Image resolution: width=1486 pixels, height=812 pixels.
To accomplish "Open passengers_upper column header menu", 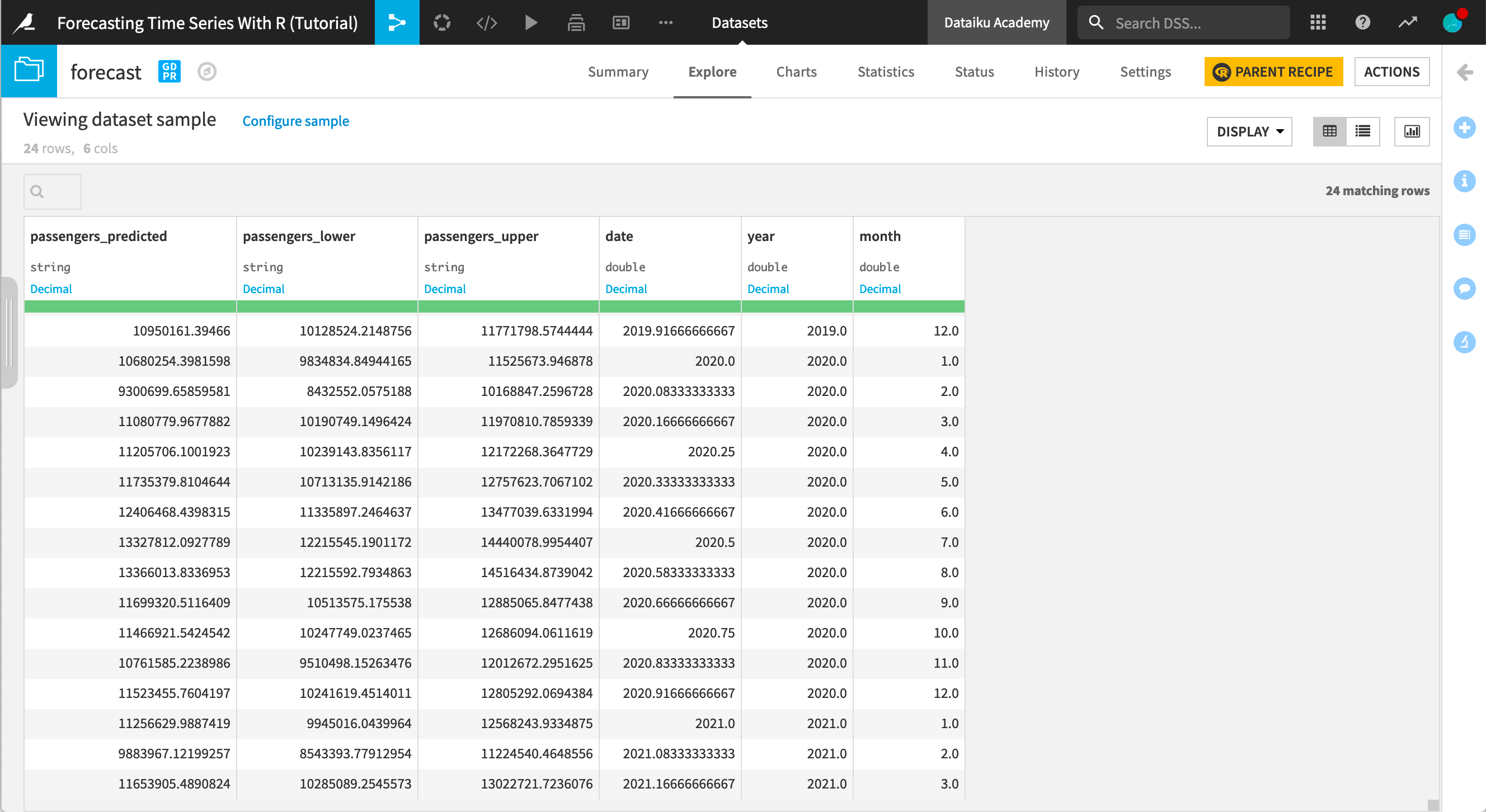I will 481,236.
